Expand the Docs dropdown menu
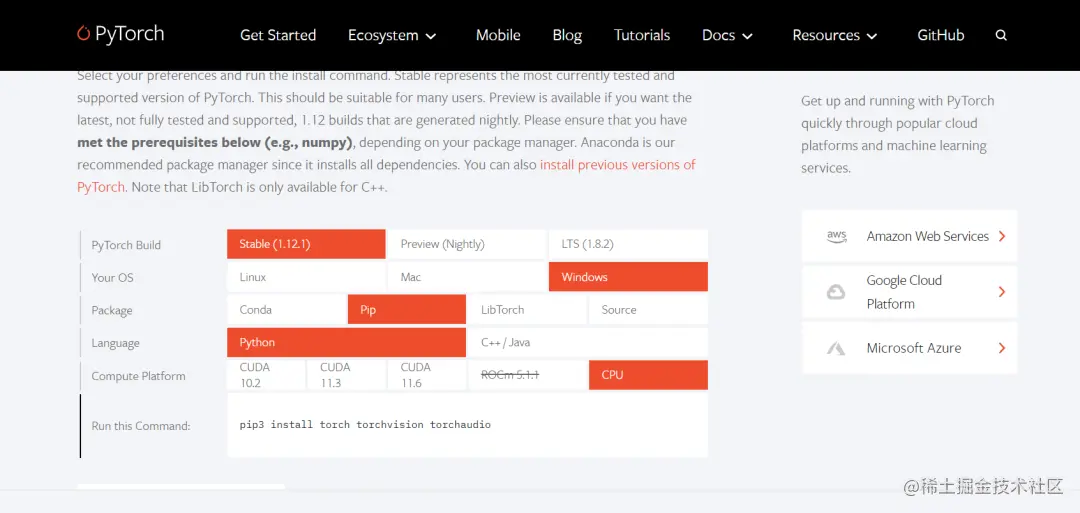The image size is (1080, 513). [x=727, y=35]
